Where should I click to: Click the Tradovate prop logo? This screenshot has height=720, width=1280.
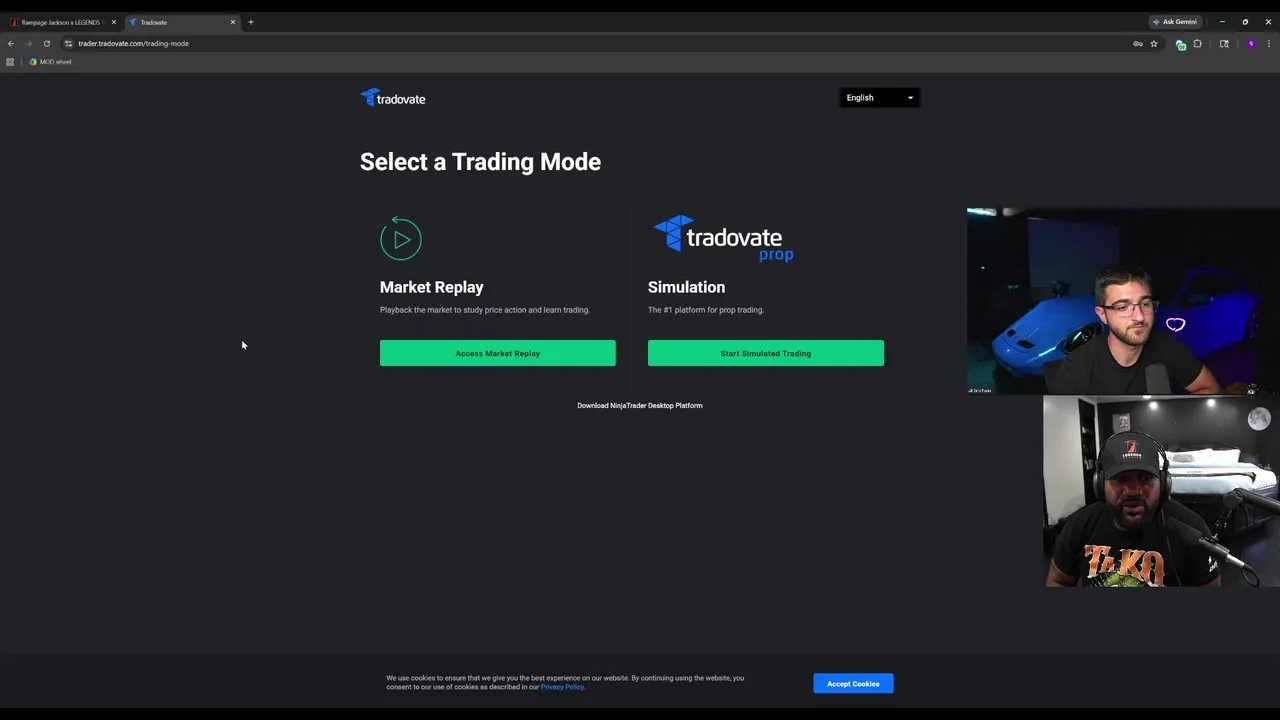tap(724, 239)
